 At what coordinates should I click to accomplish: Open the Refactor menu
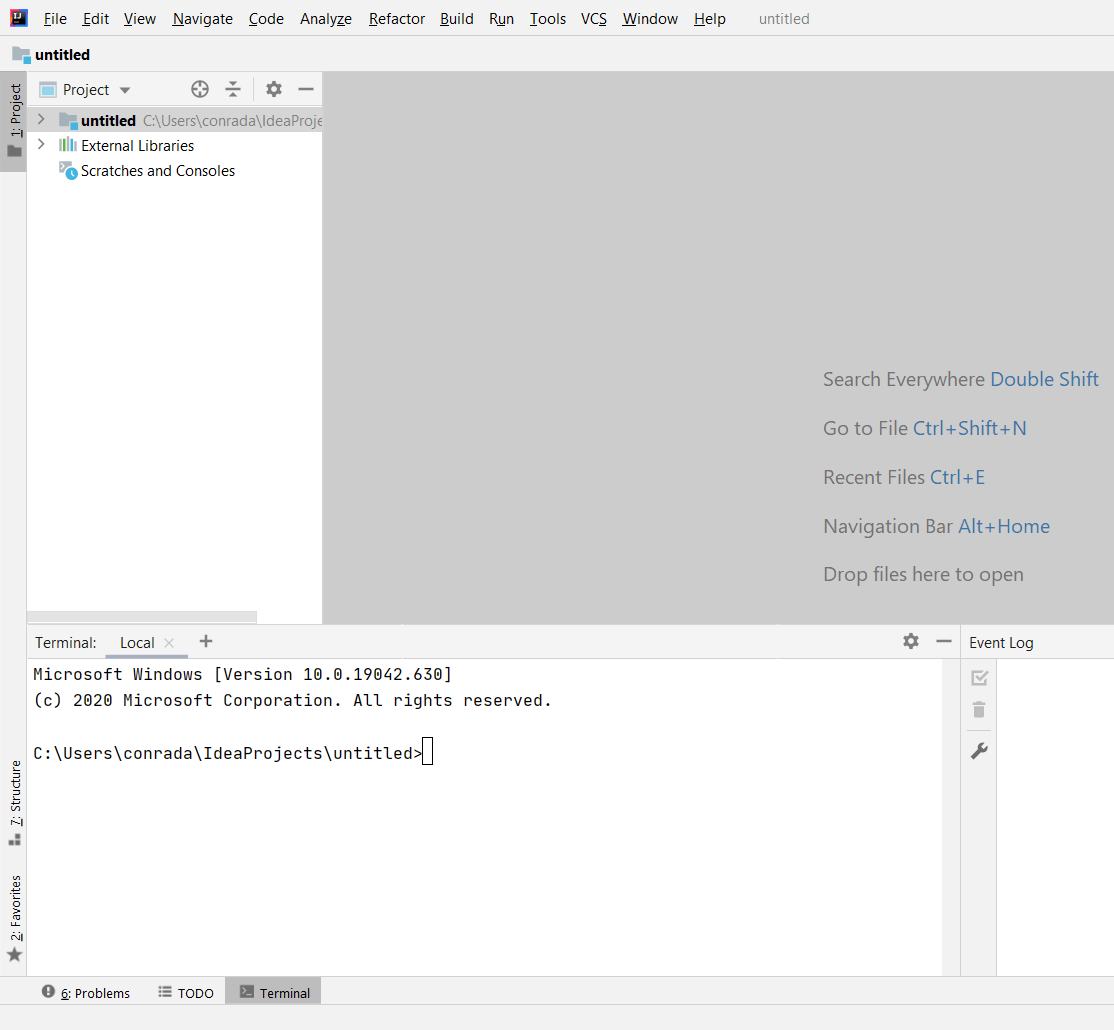click(x=396, y=19)
